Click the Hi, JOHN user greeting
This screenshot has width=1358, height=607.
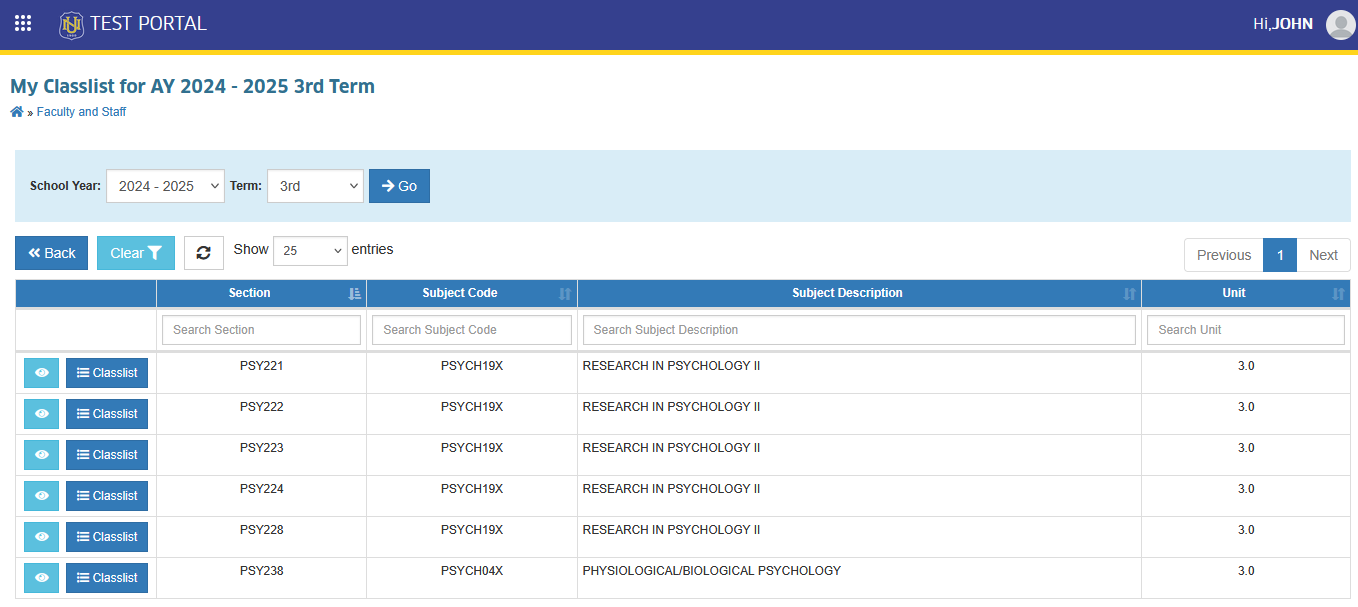click(1283, 24)
